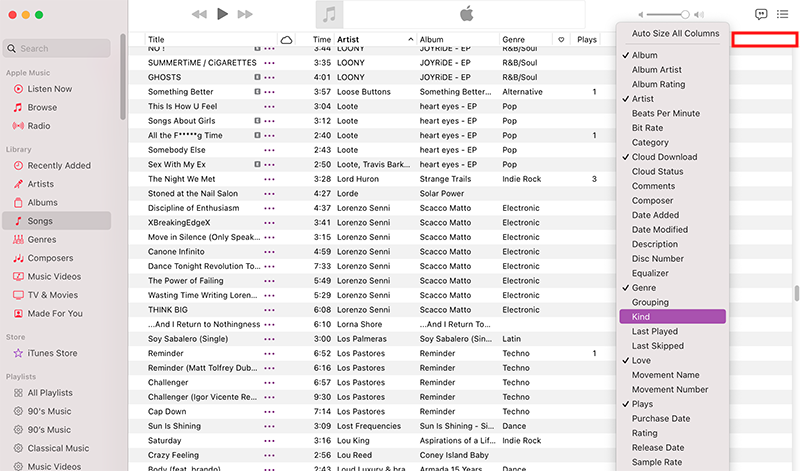The image size is (800, 471).
Task: Uncheck Genre column in menu
Action: 672,287
